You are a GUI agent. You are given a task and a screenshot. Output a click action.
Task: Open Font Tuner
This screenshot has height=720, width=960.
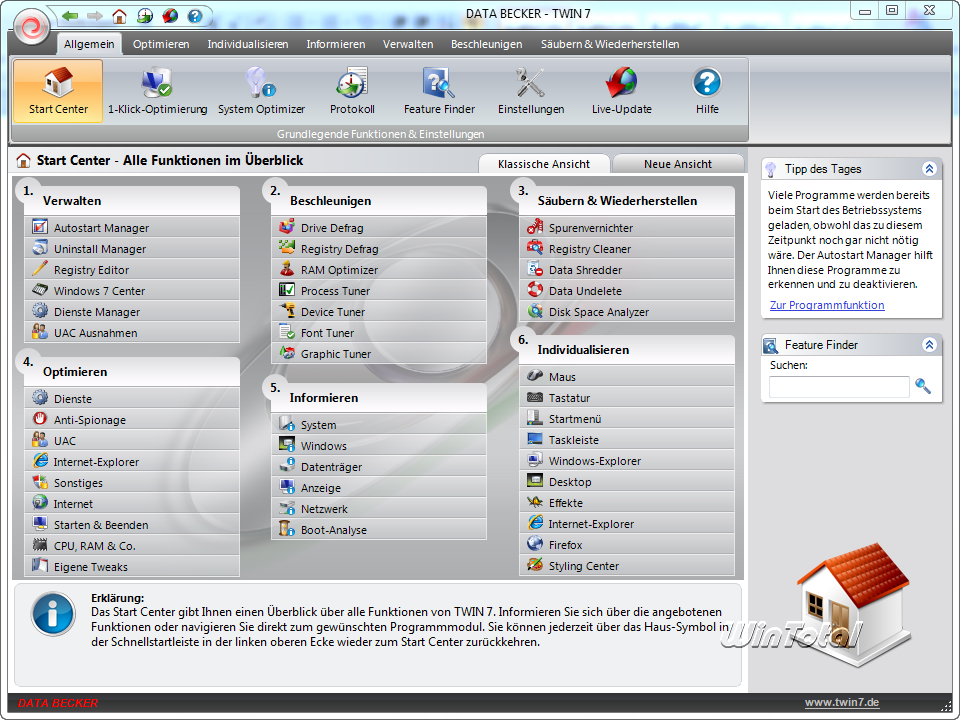[x=379, y=332]
